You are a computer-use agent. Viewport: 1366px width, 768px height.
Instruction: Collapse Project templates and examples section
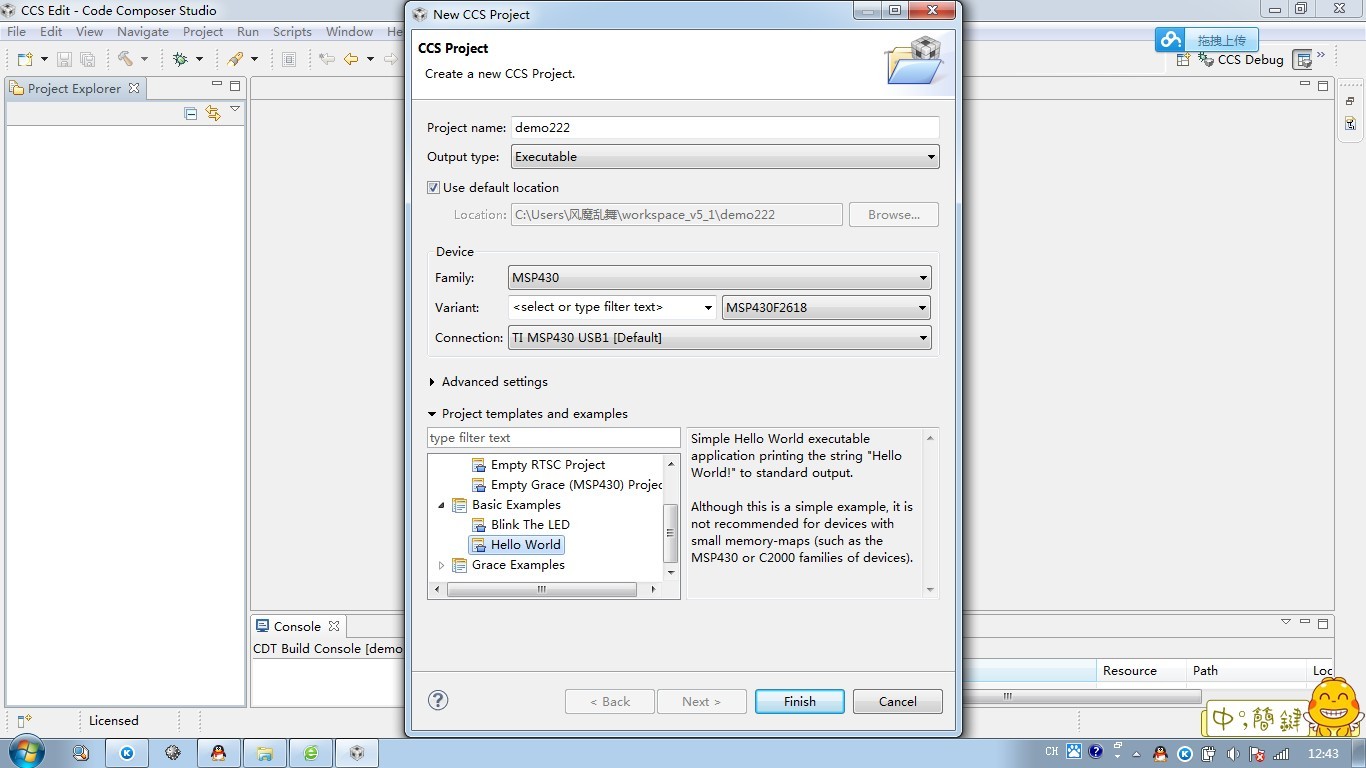[432, 414]
